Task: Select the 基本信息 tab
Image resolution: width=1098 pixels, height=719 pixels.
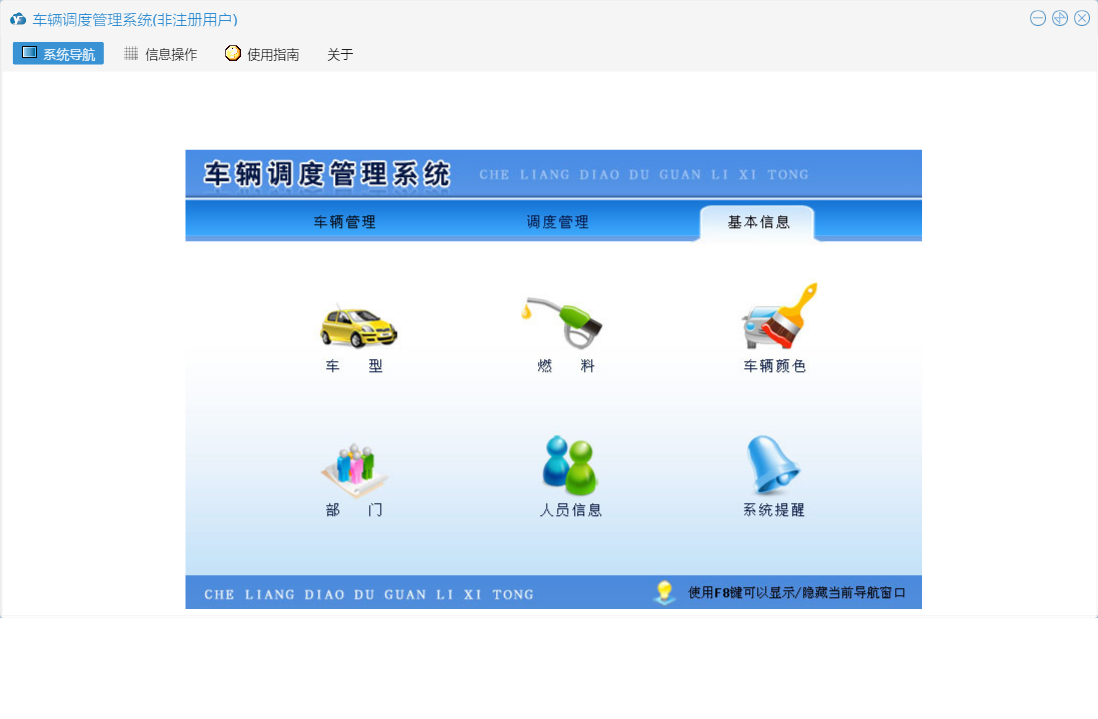Action: 758,222
